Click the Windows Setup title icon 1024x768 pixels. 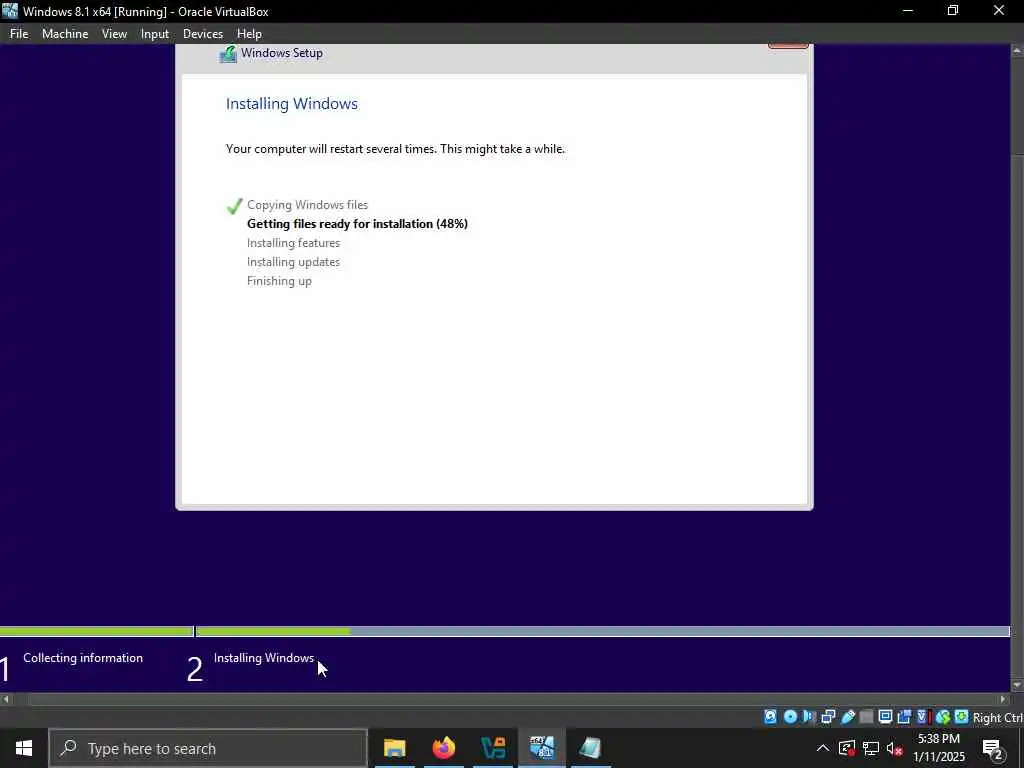click(228, 54)
